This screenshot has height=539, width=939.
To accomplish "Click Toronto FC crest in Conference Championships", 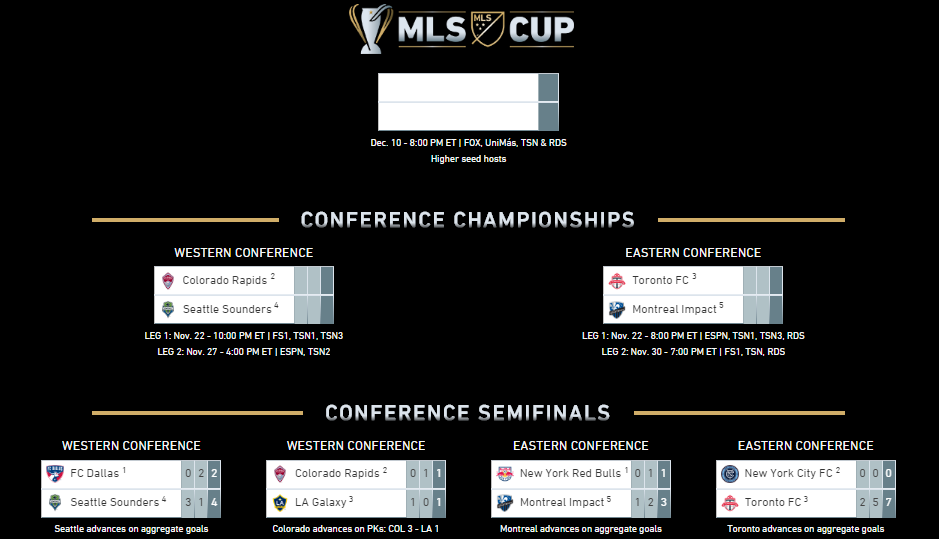I will 617,281.
